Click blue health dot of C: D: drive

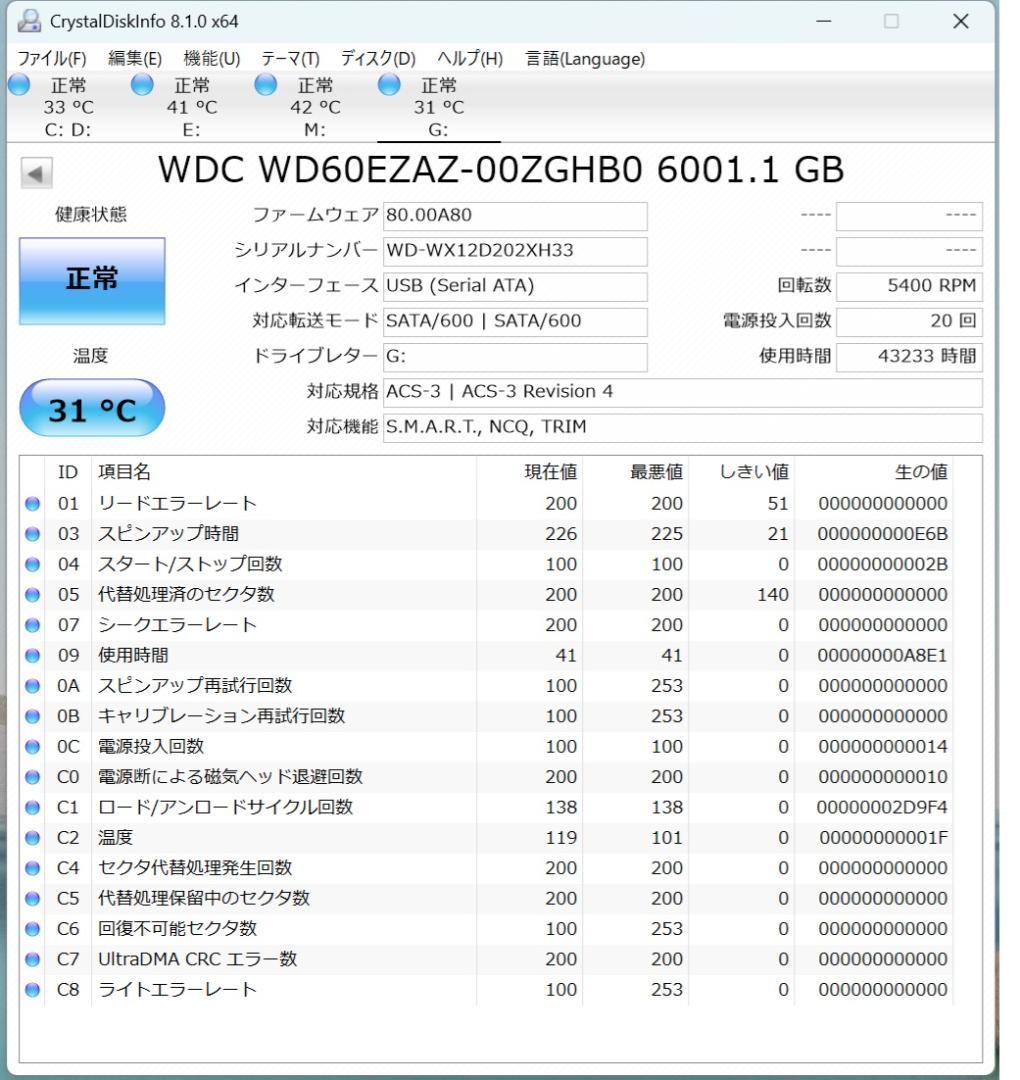click(x=19, y=85)
